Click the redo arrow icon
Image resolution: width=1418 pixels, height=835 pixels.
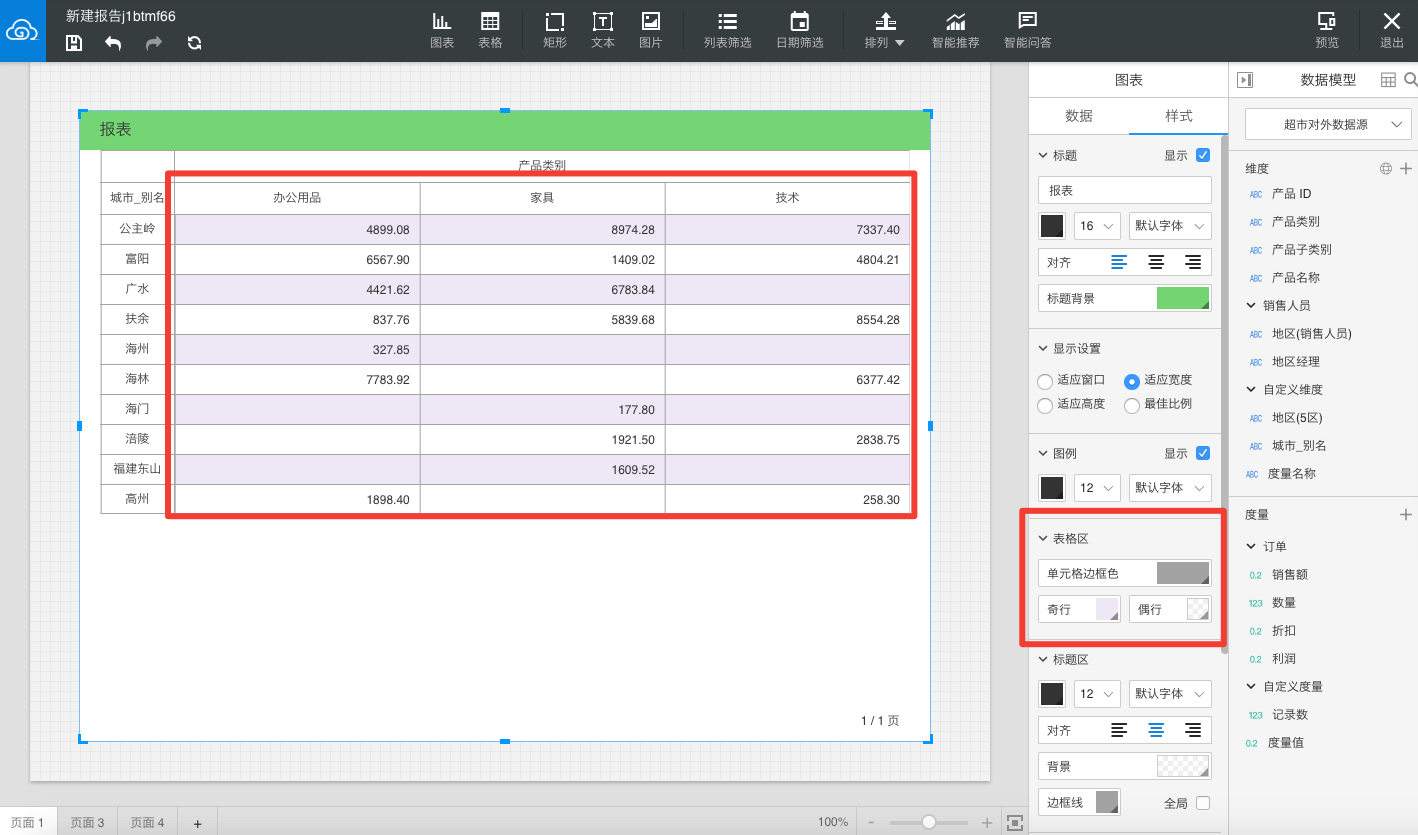pyautogui.click(x=153, y=43)
